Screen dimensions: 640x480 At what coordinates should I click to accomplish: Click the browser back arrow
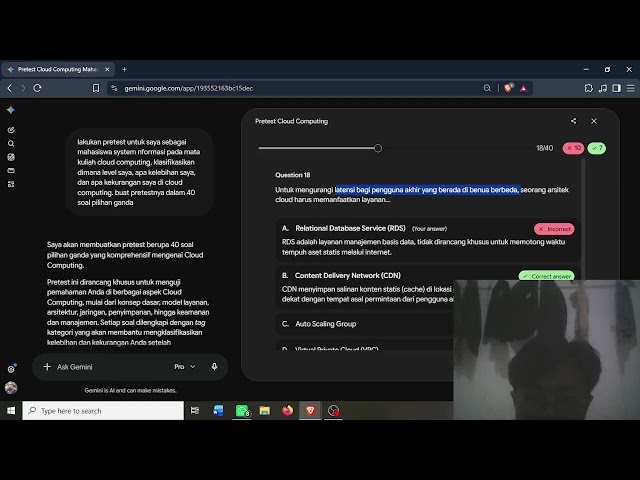[10, 88]
